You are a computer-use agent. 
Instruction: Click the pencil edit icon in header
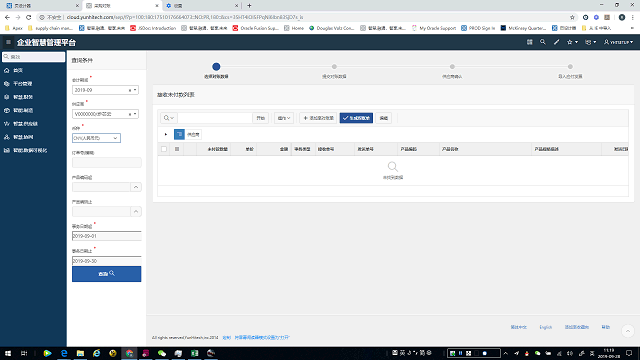[x=556, y=42]
